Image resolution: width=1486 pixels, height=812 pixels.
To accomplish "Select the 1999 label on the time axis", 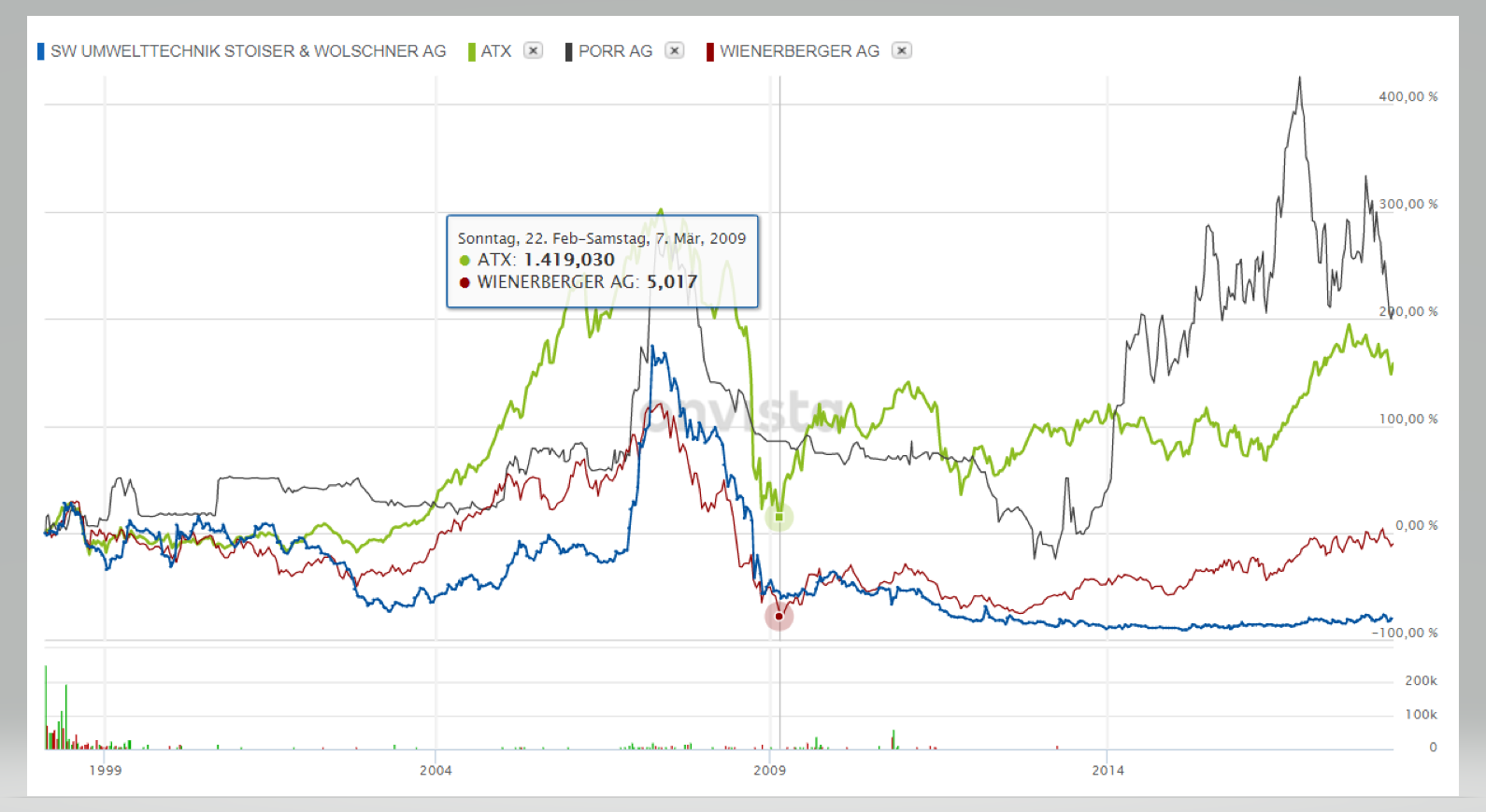I will pos(106,770).
